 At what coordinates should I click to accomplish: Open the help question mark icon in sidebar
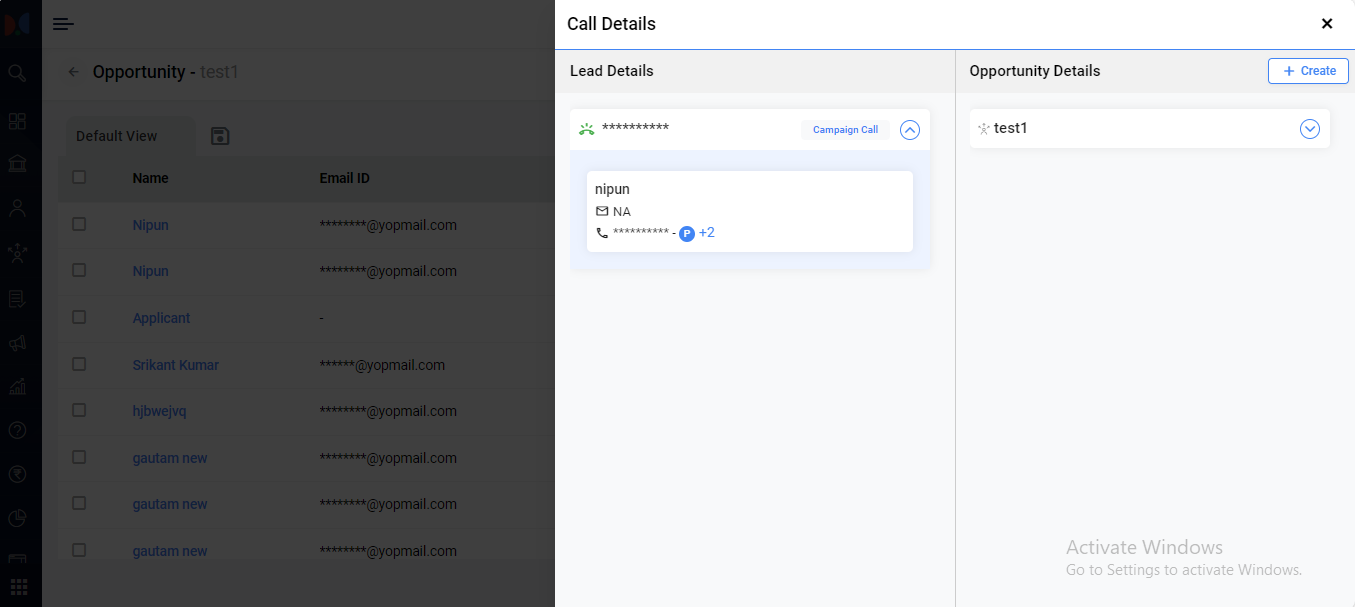point(17,430)
